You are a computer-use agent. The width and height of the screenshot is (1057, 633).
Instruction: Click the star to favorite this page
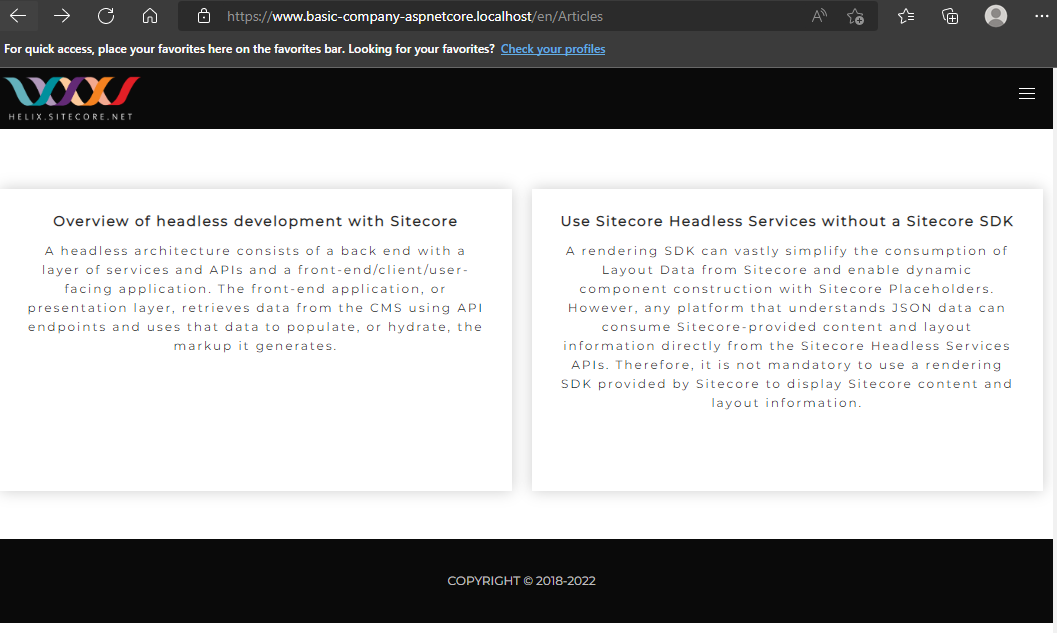[854, 15]
